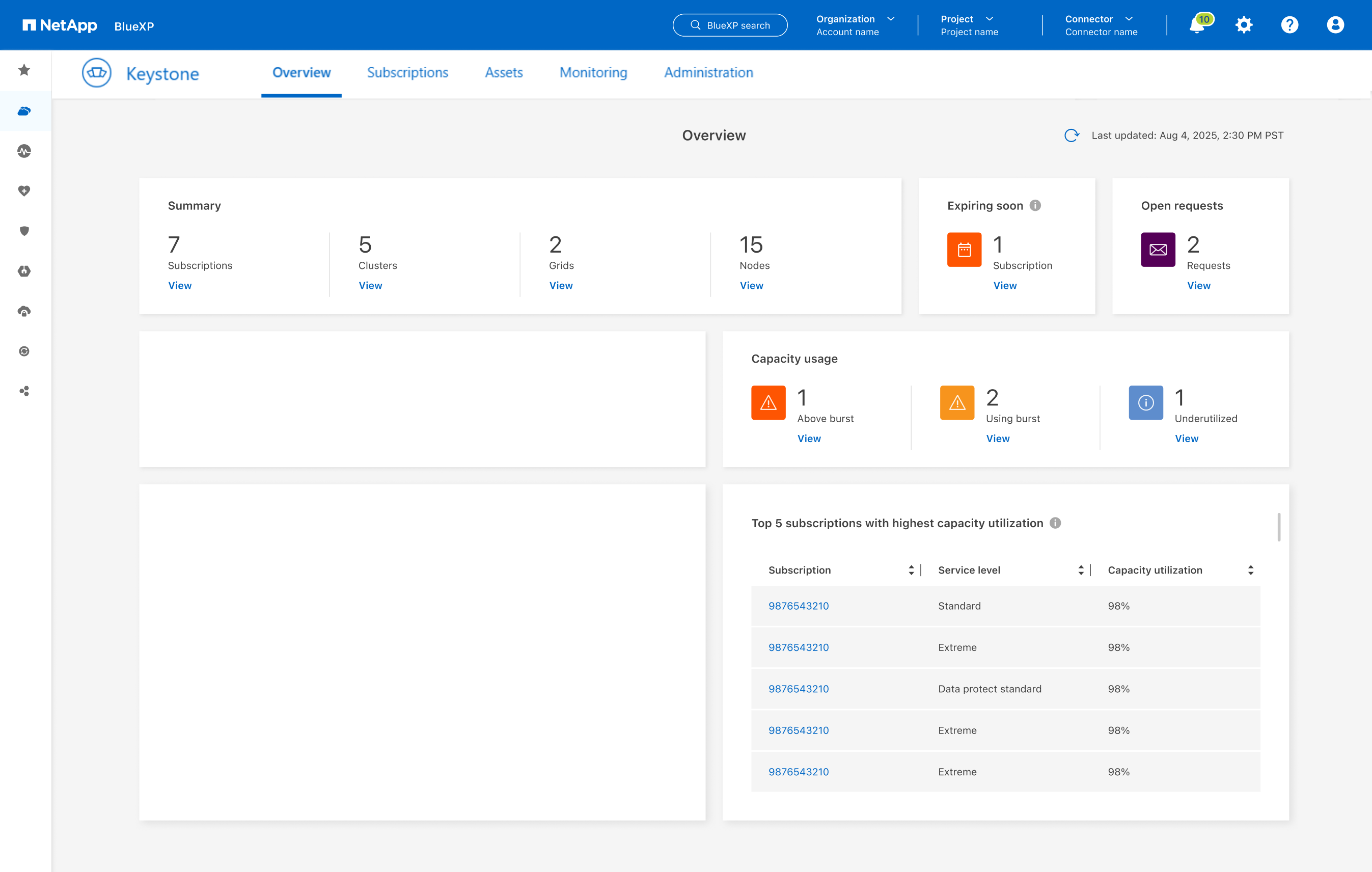Click the help question mark icon
The image size is (1372, 872).
(x=1289, y=25)
